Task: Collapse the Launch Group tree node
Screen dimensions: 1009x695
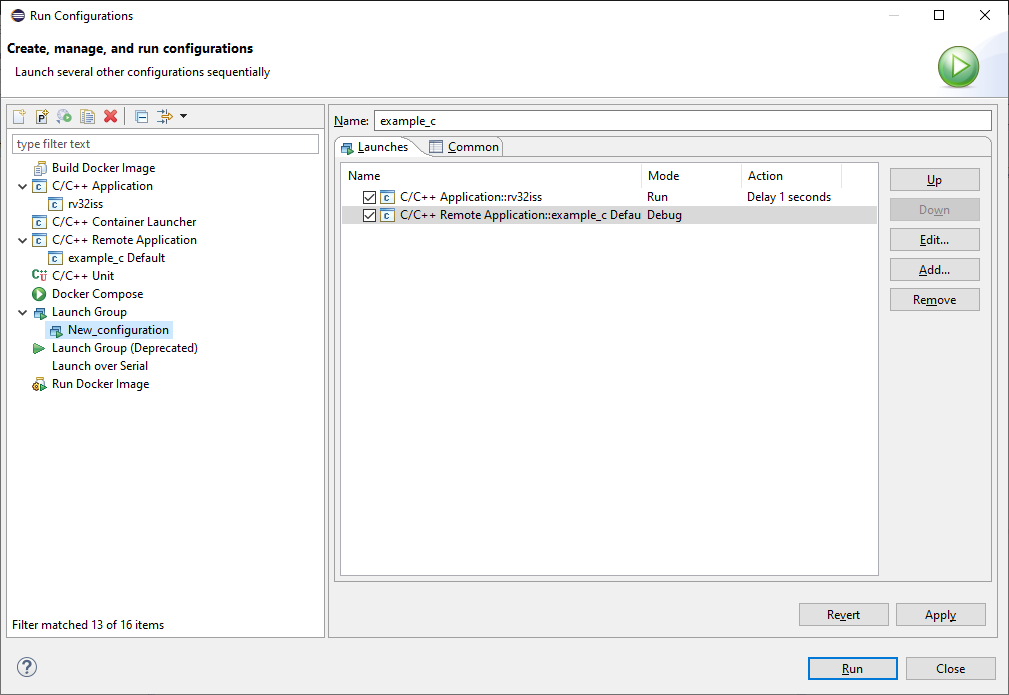Action: coord(23,312)
